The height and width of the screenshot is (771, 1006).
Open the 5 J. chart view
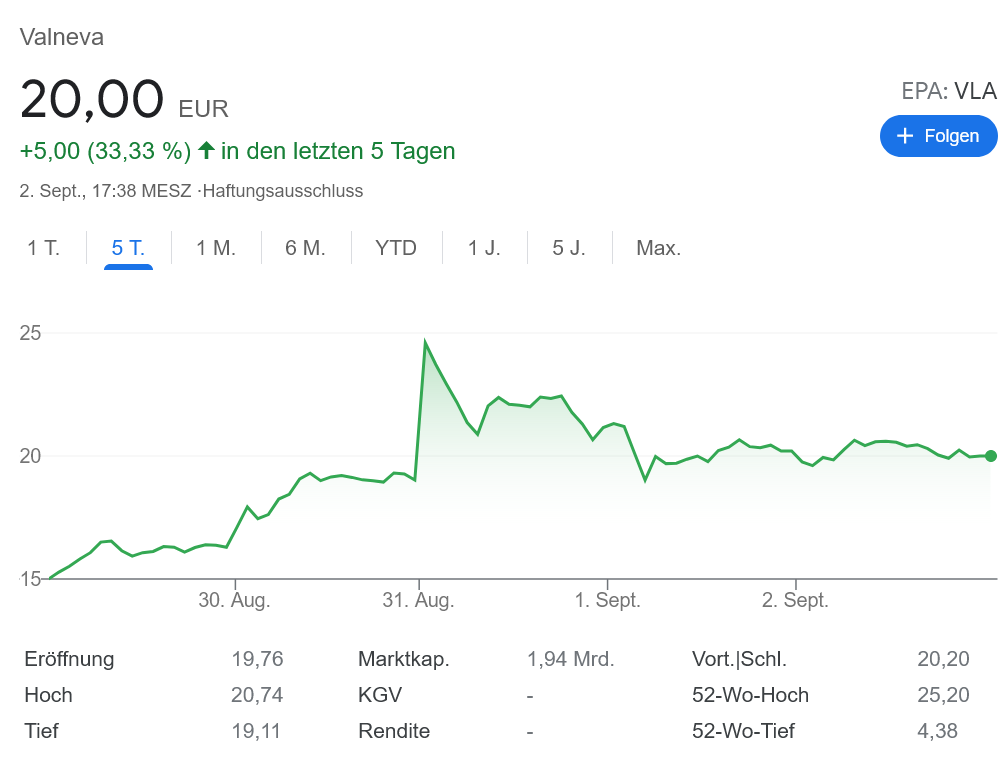tap(569, 248)
